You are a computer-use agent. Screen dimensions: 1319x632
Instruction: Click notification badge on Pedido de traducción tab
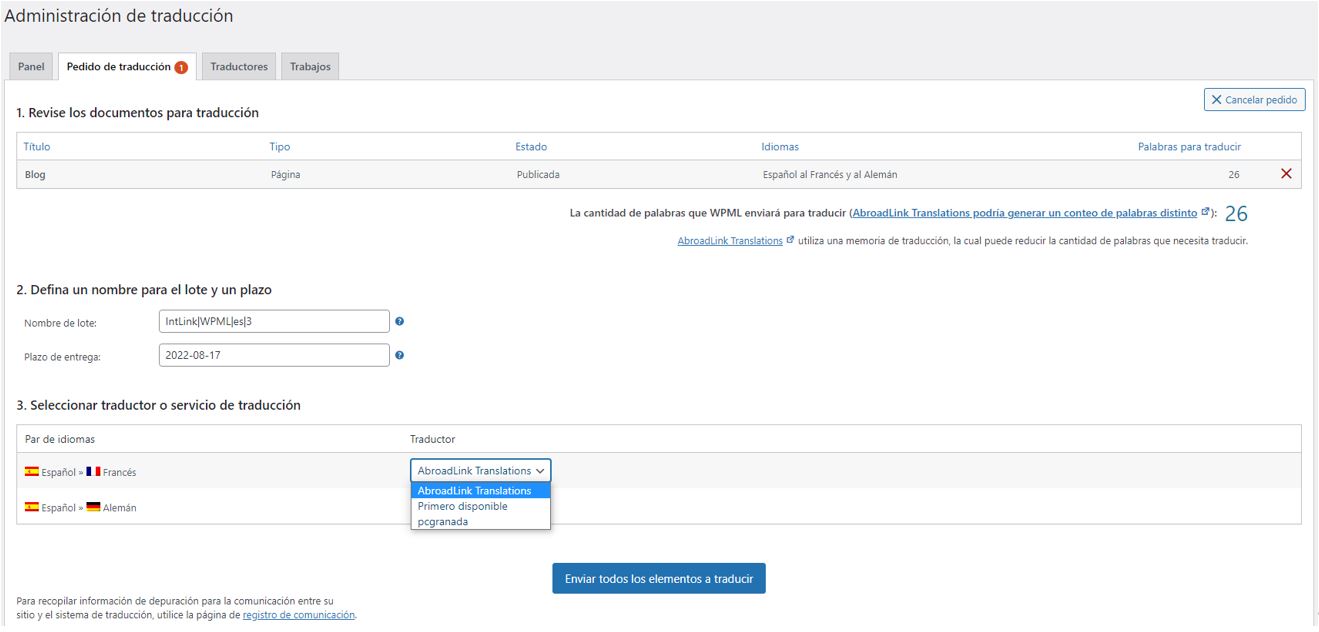(181, 67)
